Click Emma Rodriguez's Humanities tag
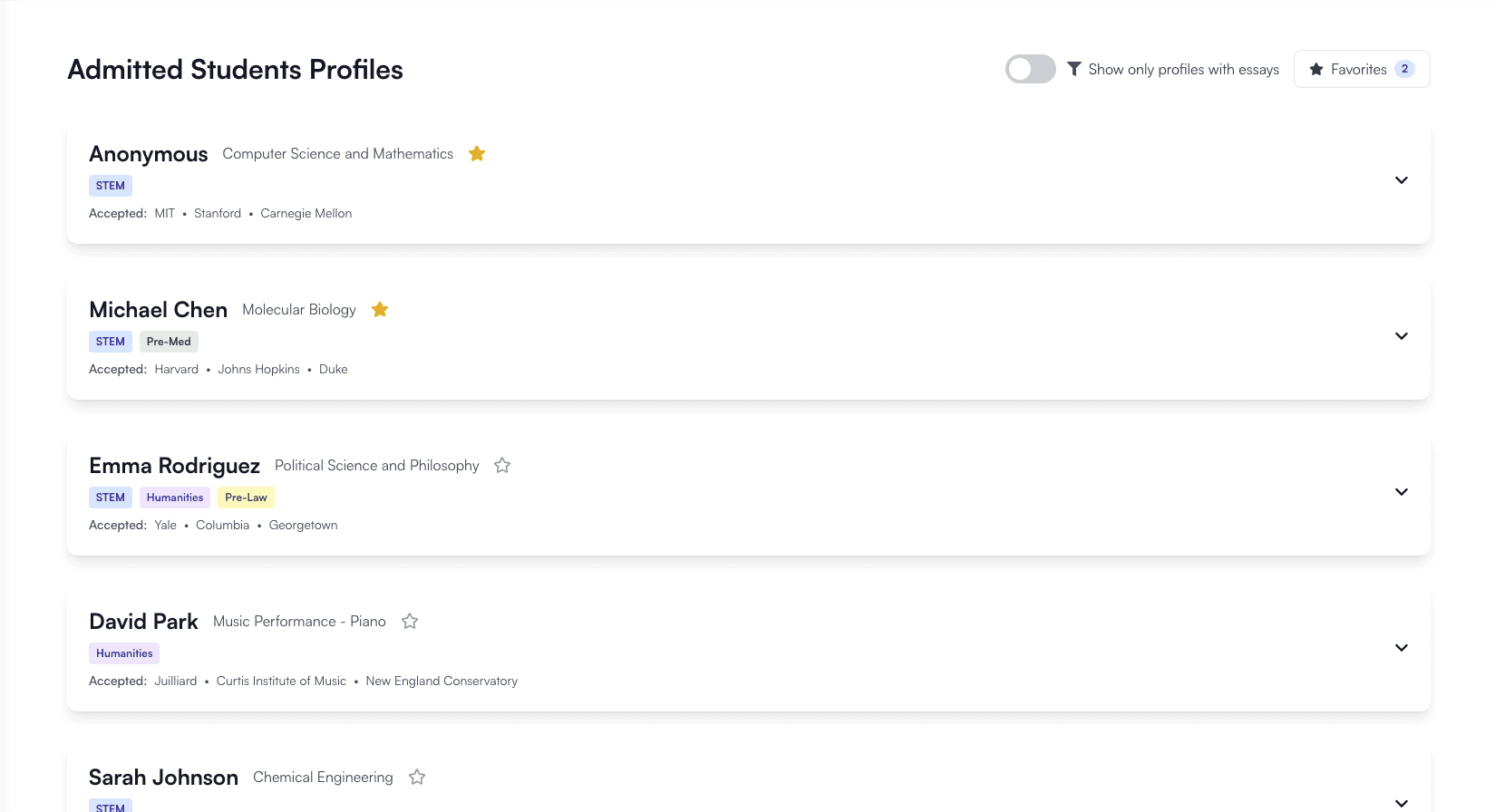Screen dimensions: 1495x812 (175, 498)
